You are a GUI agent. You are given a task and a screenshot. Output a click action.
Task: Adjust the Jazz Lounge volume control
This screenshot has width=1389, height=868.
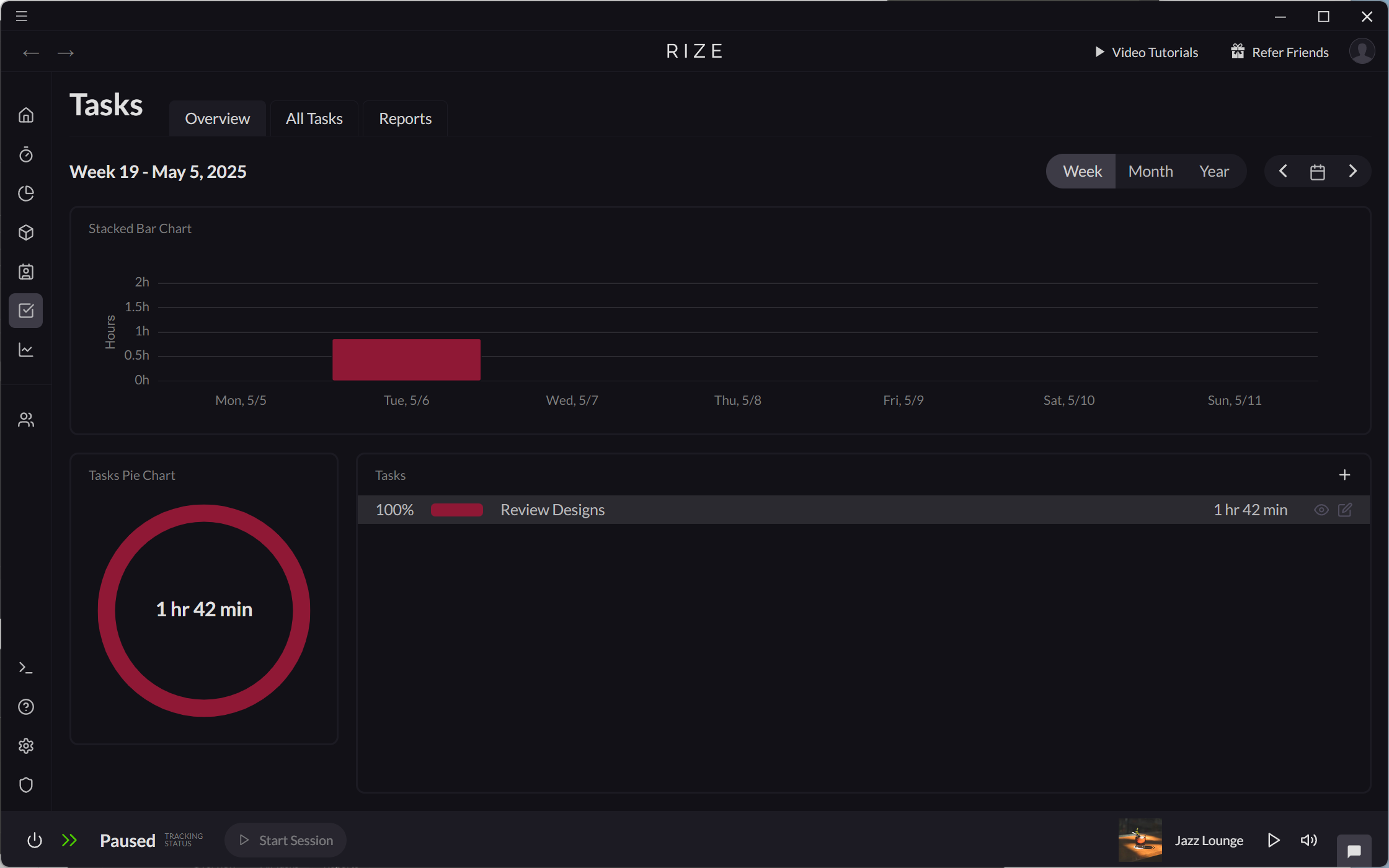tap(1309, 840)
